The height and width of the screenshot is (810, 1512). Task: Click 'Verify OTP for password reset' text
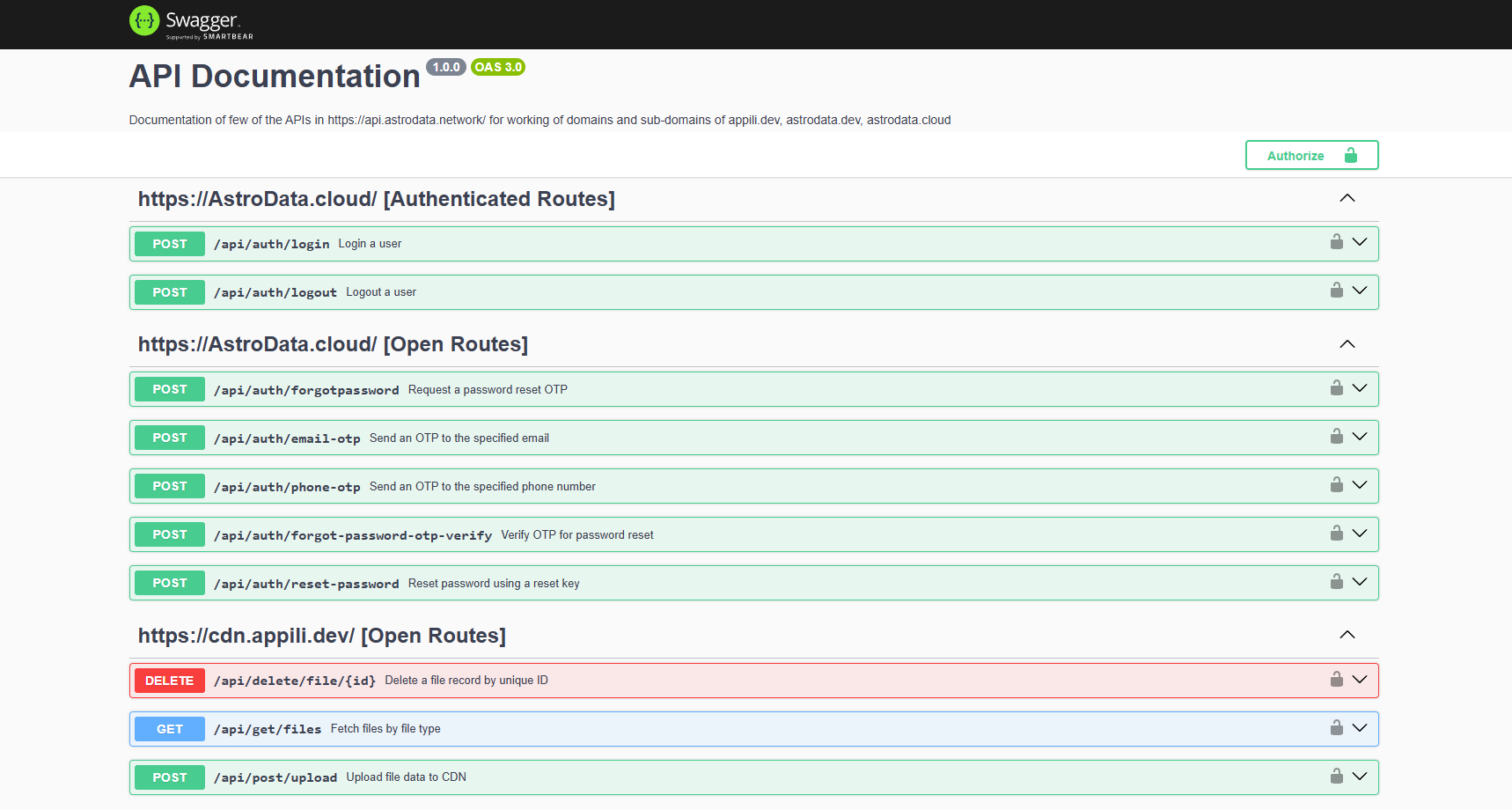[x=577, y=535]
